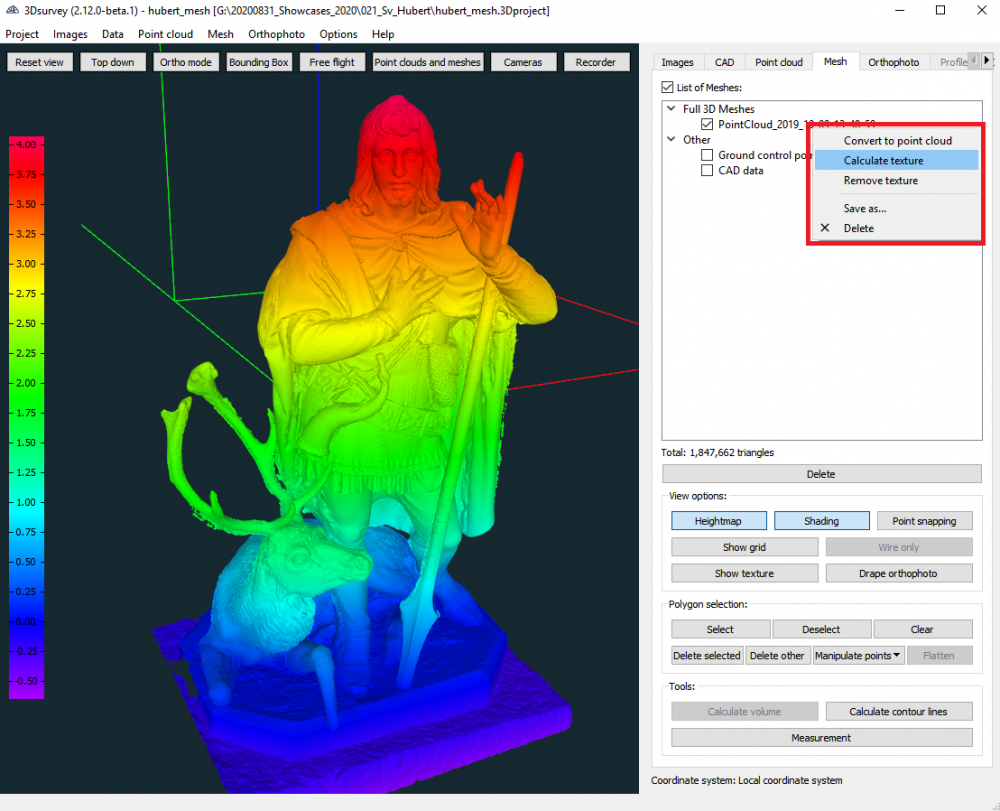The height and width of the screenshot is (811, 1000).
Task: Uncheck the PointCloud_2019 mesh checkbox
Action: 708,125
